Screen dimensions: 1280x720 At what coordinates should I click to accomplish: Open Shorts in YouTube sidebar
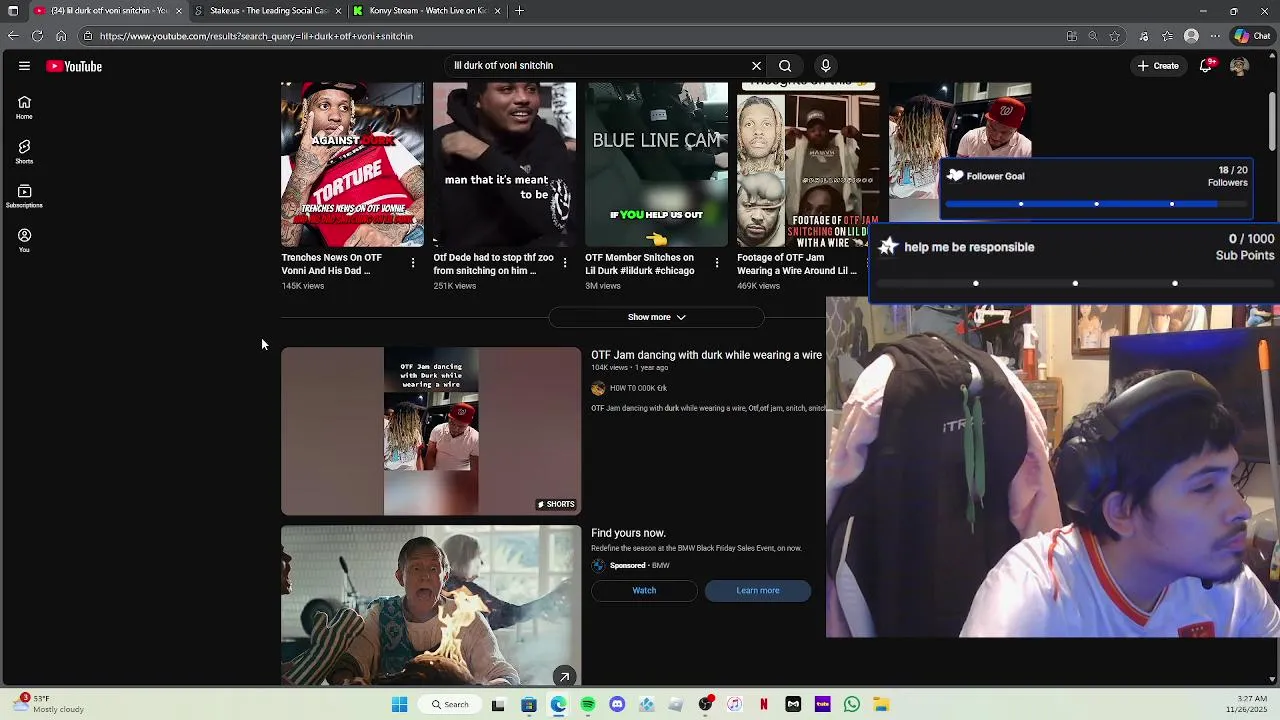24,152
